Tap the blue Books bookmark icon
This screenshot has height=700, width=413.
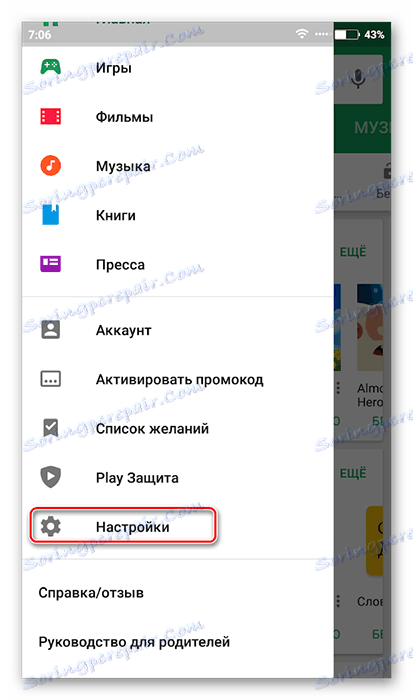(50, 215)
